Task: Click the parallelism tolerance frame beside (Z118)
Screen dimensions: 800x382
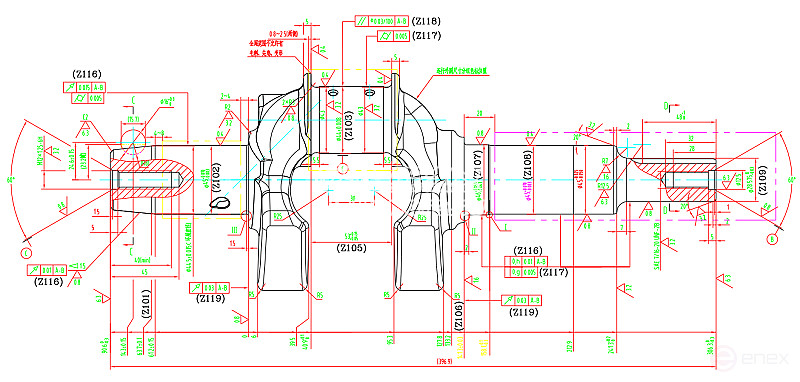Action: pyautogui.click(x=382, y=21)
